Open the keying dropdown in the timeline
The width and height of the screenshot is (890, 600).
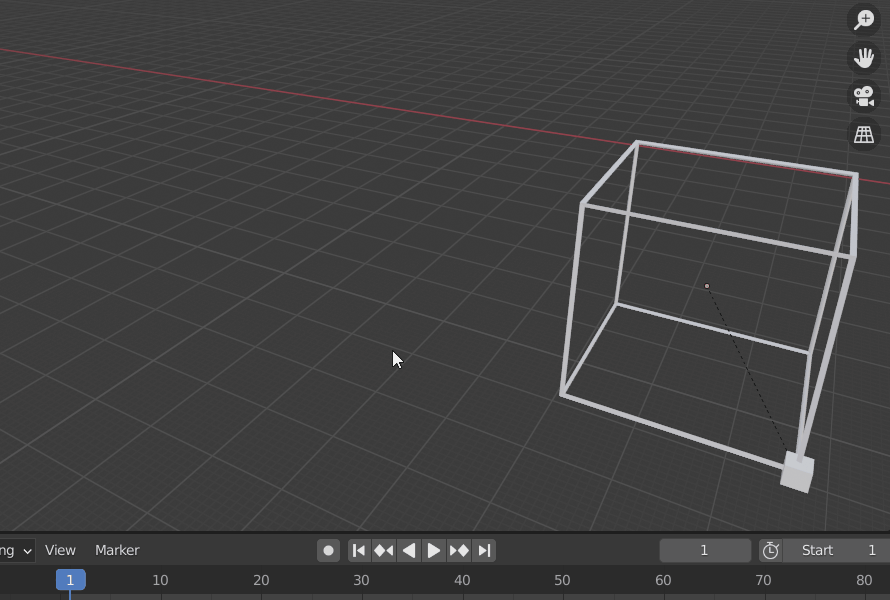(17, 551)
